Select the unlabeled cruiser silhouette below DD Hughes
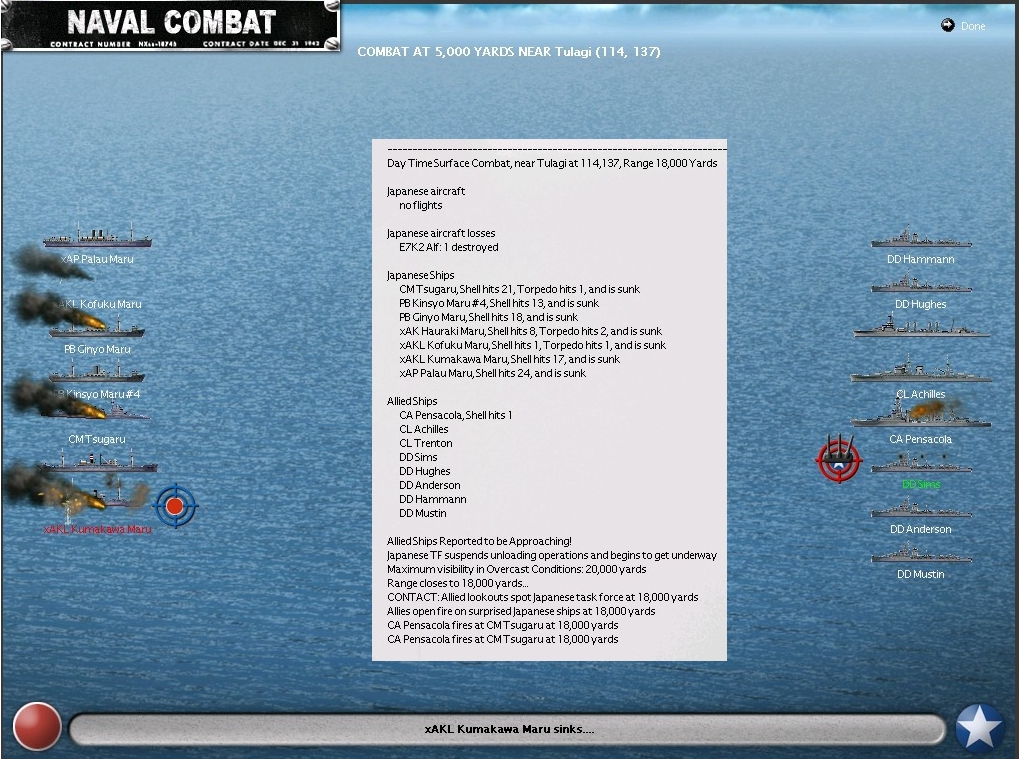The height and width of the screenshot is (759, 1019). pyautogui.click(x=921, y=326)
